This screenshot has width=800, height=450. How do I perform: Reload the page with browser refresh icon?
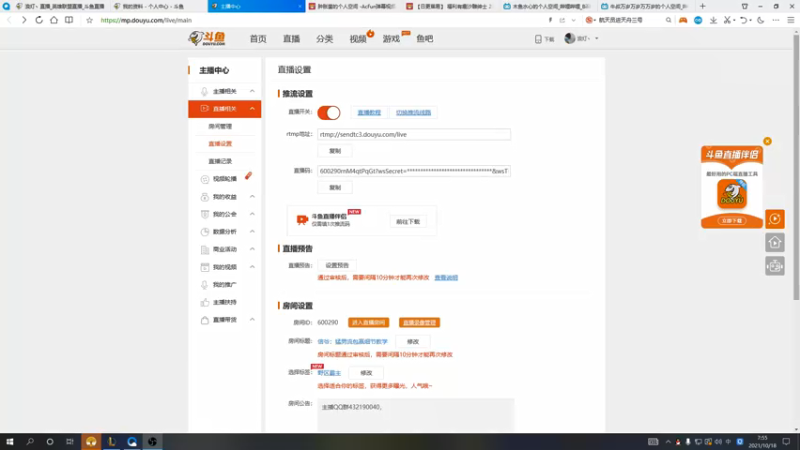point(39,20)
